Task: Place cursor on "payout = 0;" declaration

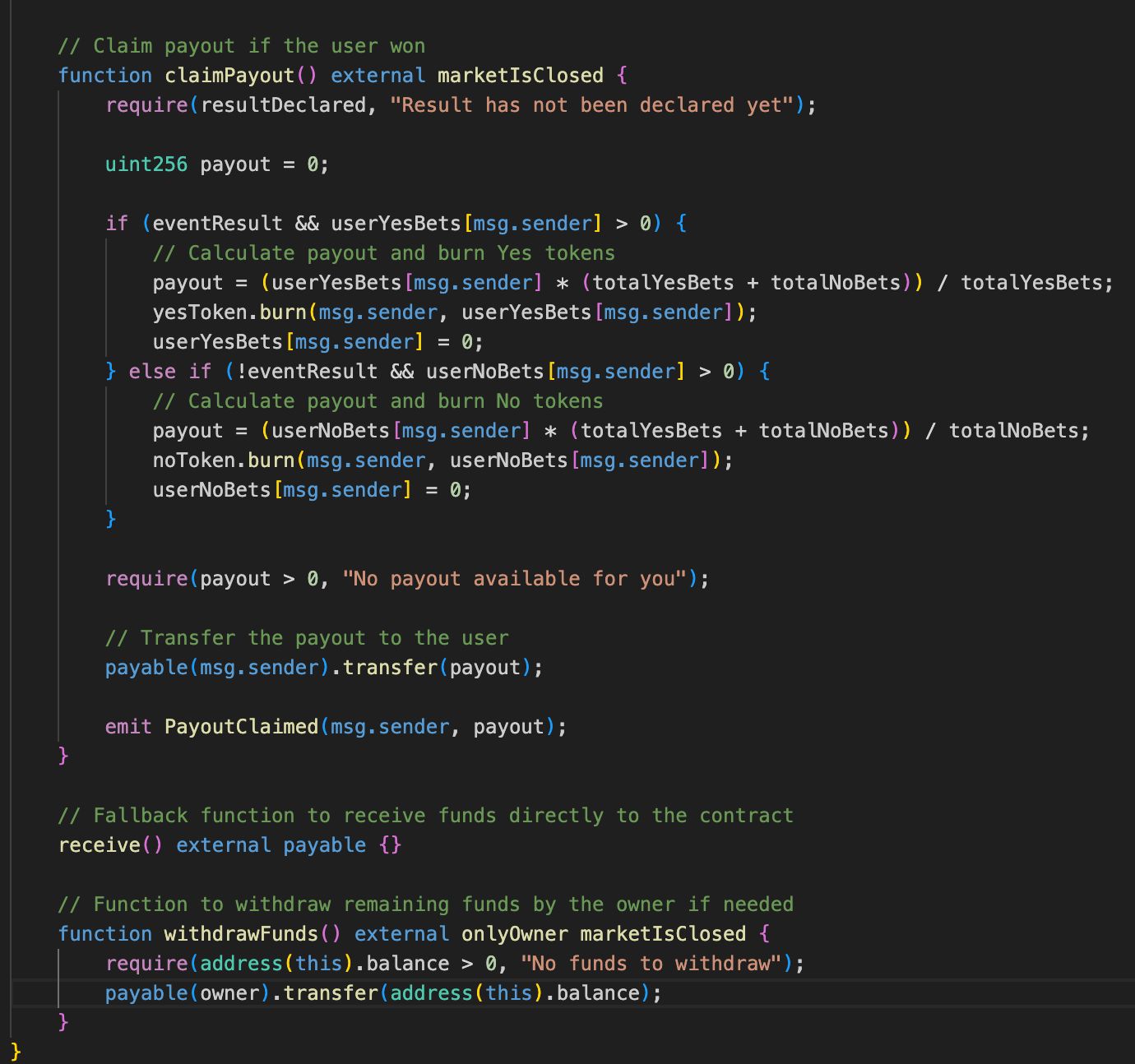Action: pyautogui.click(x=265, y=164)
